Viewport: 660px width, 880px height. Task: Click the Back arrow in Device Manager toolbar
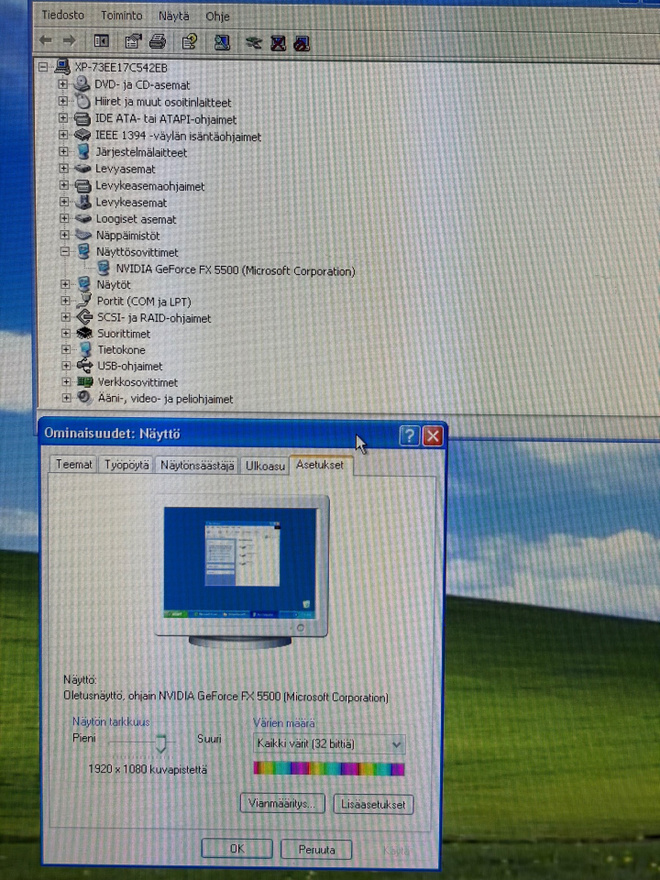45,41
